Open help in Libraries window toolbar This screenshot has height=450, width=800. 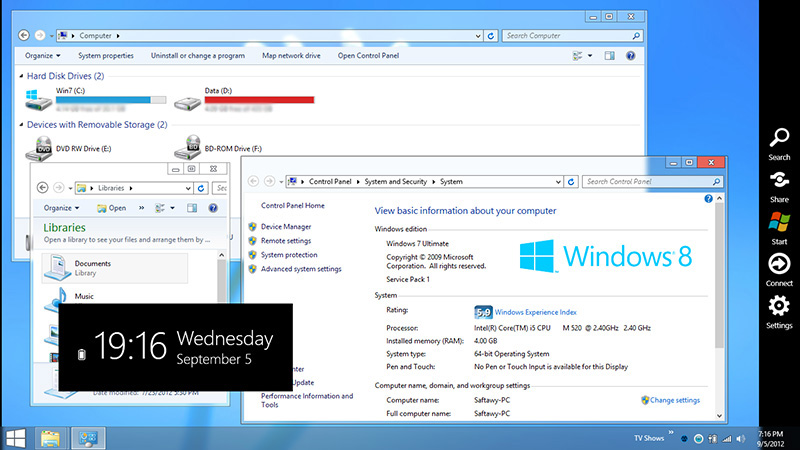click(x=213, y=208)
